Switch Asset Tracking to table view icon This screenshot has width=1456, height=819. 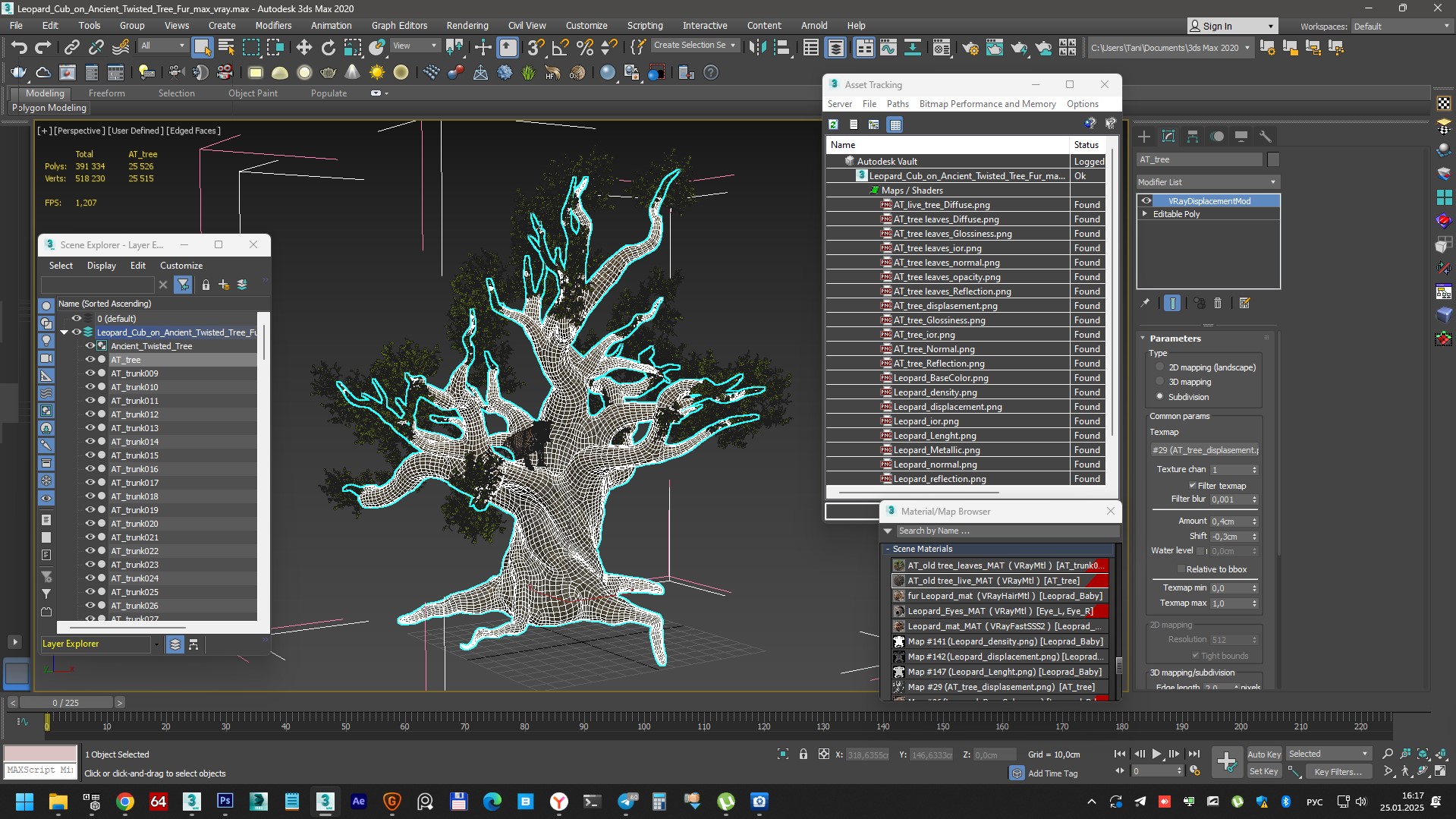pos(895,124)
